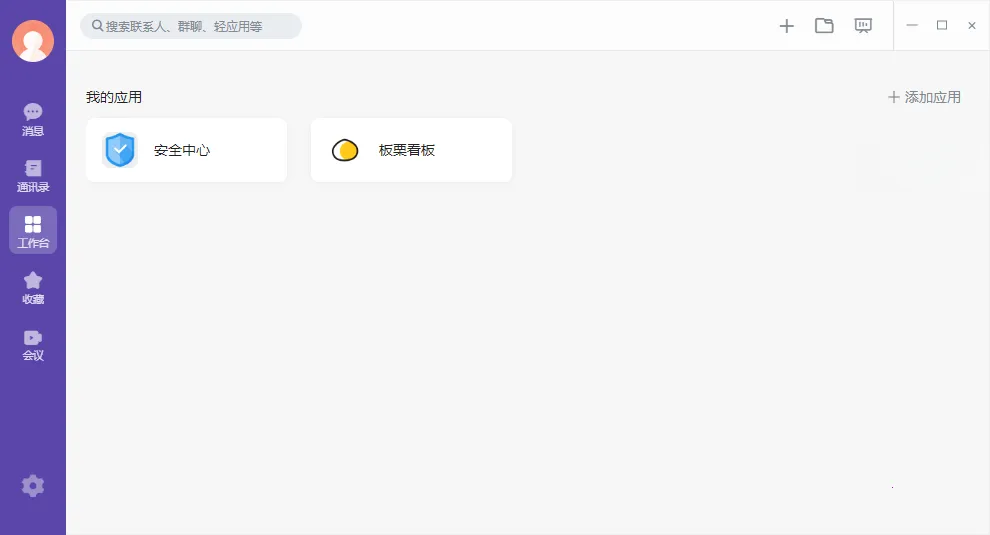Maximize the window
The width and height of the screenshot is (990, 535).
point(942,25)
